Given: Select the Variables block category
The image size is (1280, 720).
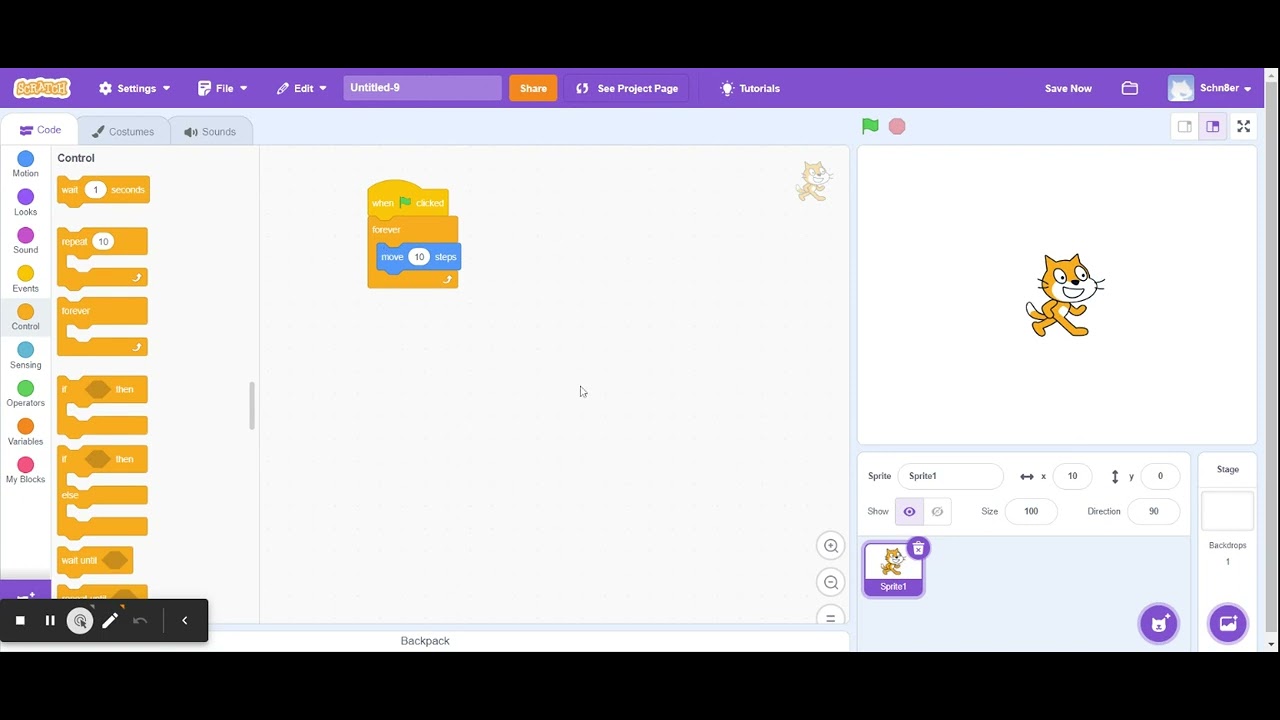Looking at the screenshot, I should tap(26, 432).
